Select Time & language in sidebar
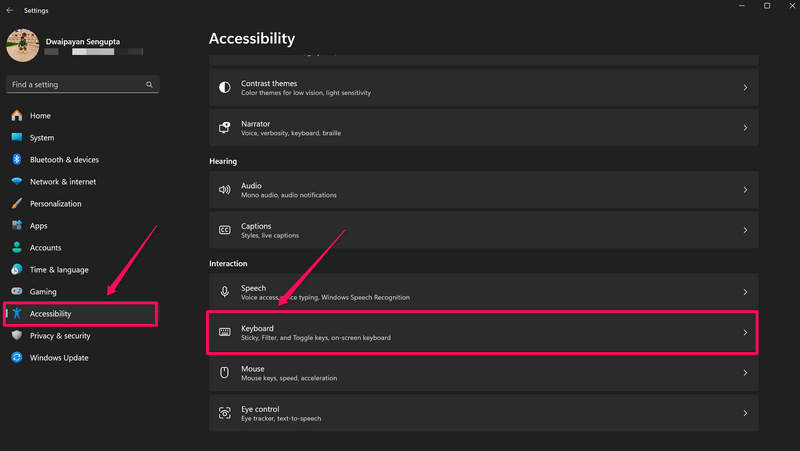The image size is (800, 451). point(59,270)
